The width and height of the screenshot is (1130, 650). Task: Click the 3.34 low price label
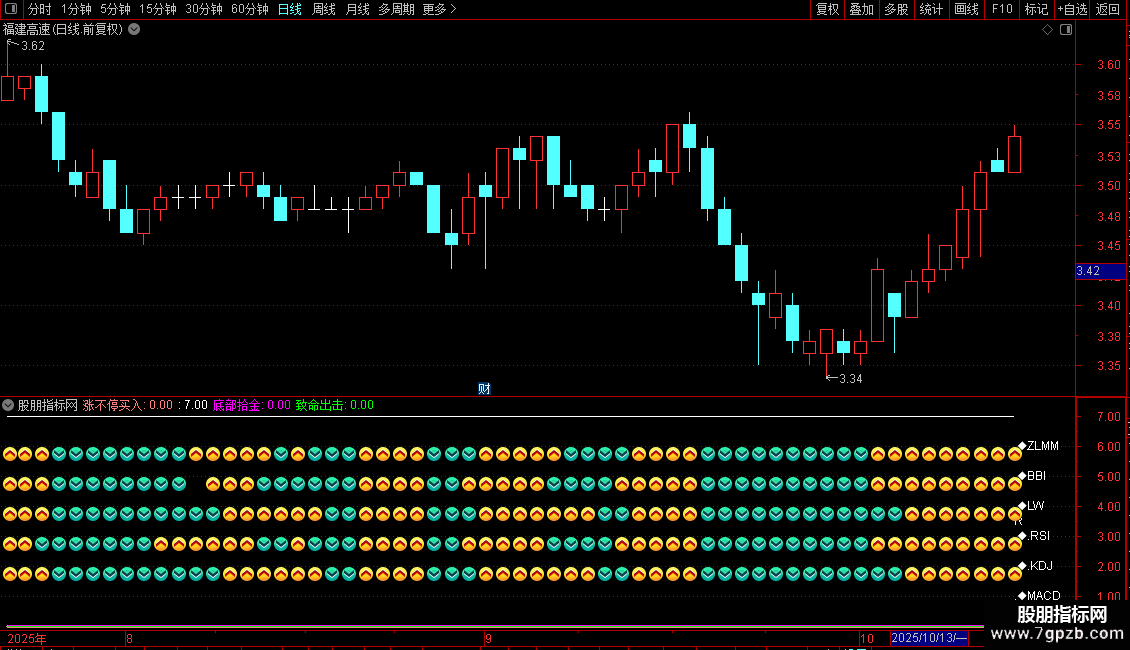coord(850,378)
